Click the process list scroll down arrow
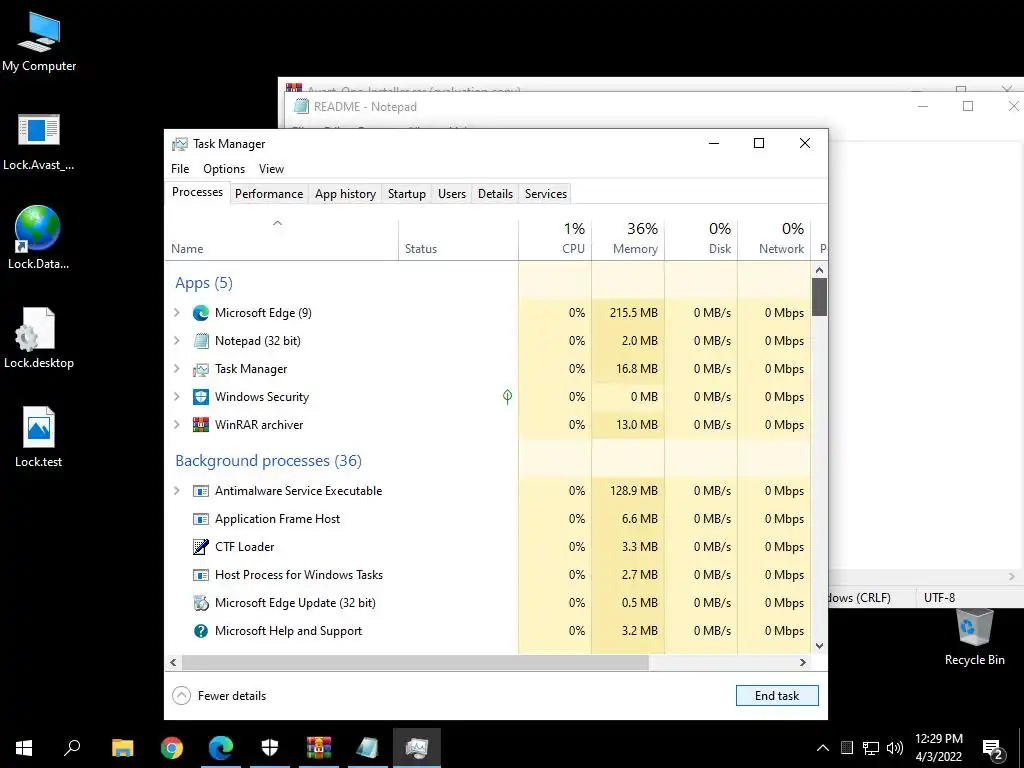Viewport: 1024px width, 768px height. pos(820,646)
